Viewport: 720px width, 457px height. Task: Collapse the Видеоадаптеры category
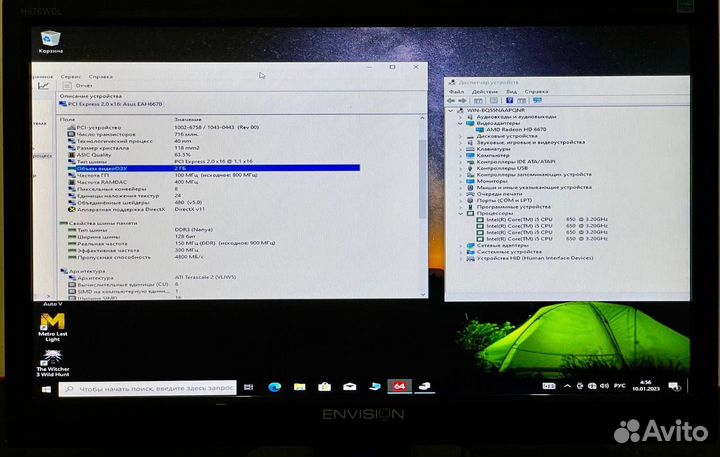[461, 124]
